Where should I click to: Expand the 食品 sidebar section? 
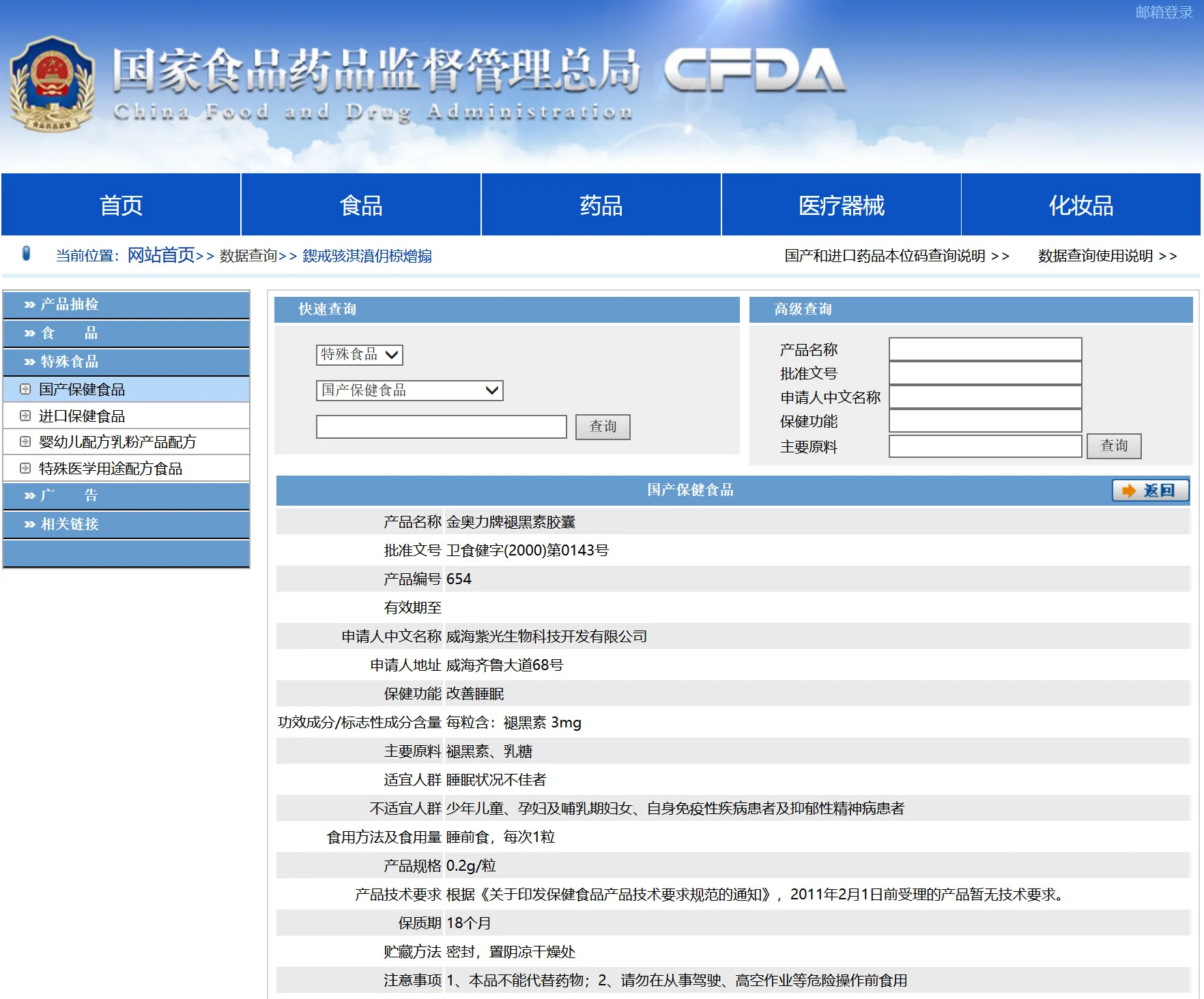pyautogui.click(x=126, y=333)
